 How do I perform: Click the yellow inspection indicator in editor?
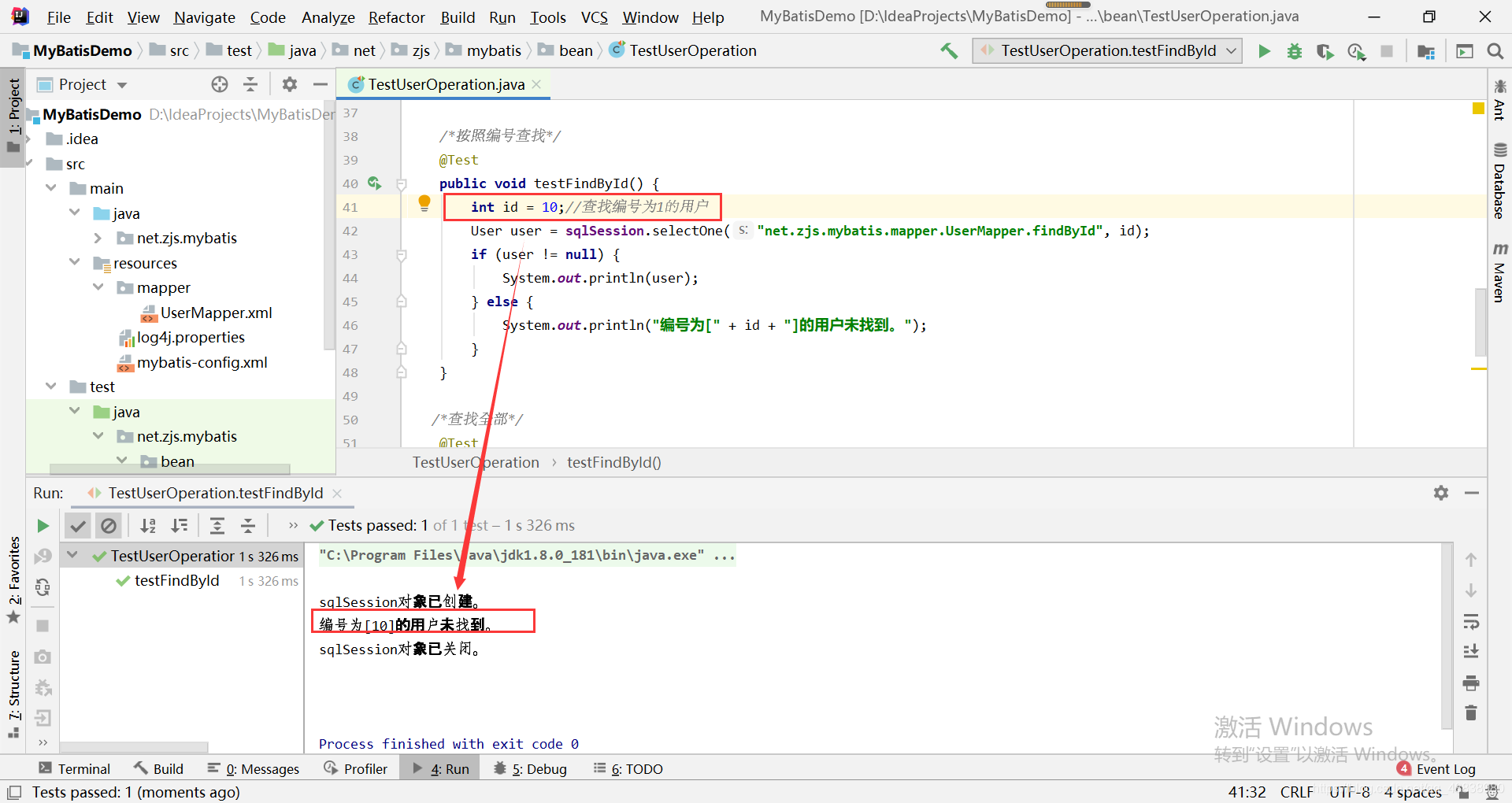1478,109
